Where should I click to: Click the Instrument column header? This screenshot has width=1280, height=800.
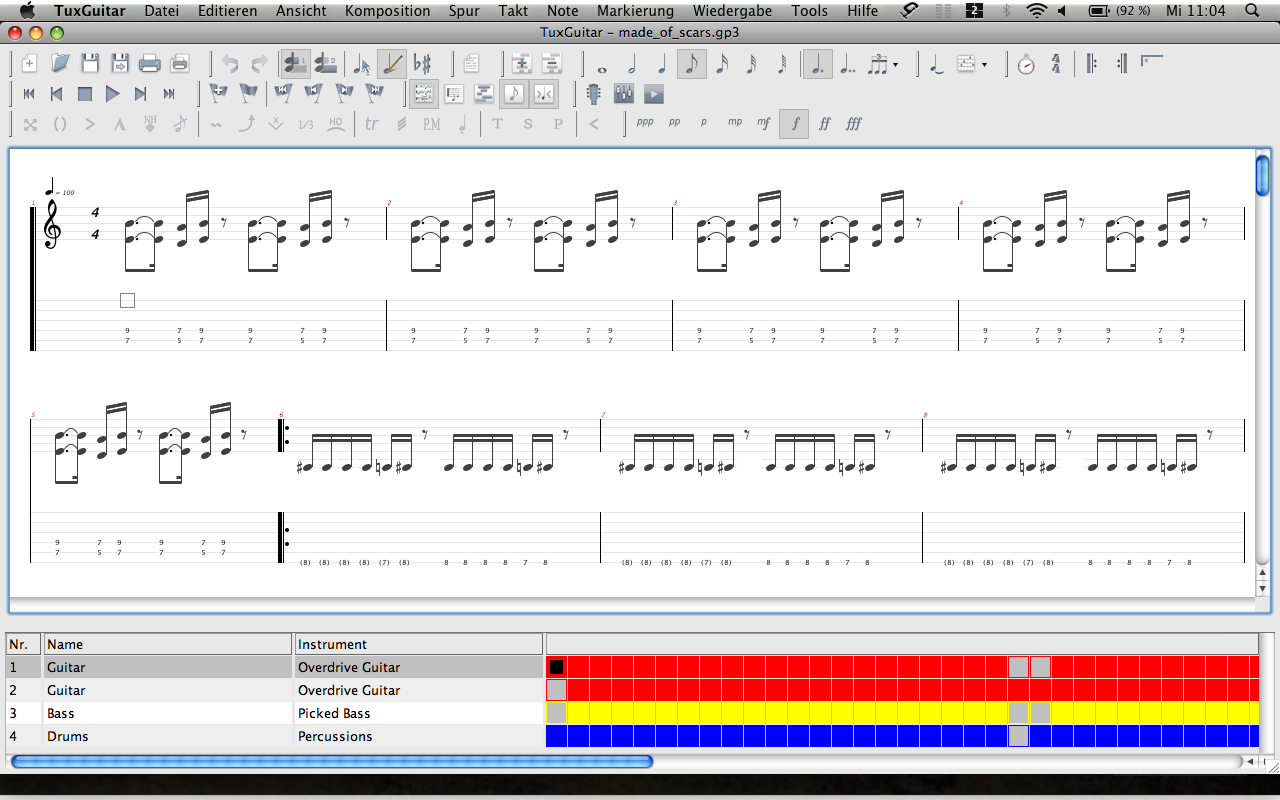coord(418,644)
